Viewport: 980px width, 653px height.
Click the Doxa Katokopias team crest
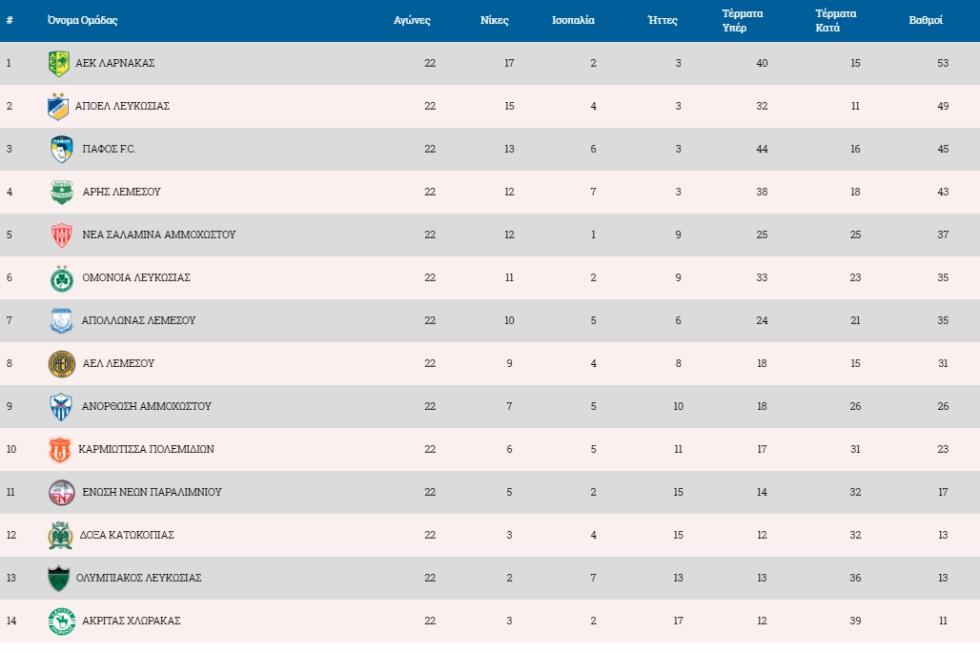click(60, 535)
